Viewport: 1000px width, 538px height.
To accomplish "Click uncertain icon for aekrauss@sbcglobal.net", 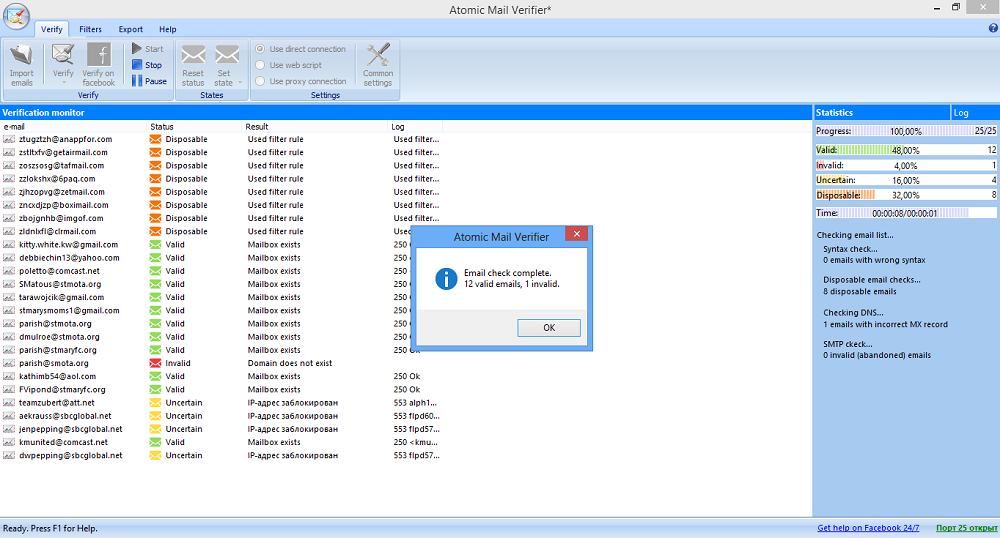I will (x=155, y=416).
